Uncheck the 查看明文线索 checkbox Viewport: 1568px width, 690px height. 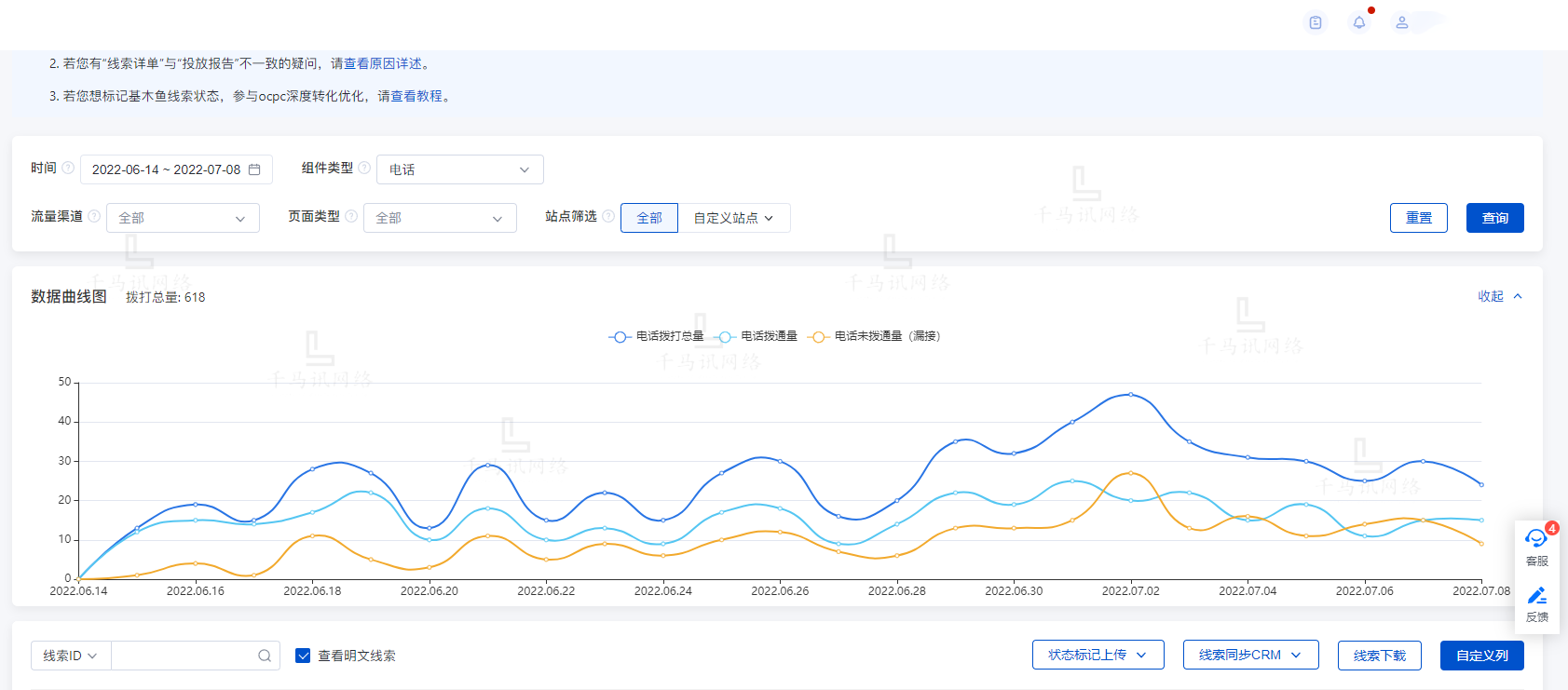click(303, 656)
